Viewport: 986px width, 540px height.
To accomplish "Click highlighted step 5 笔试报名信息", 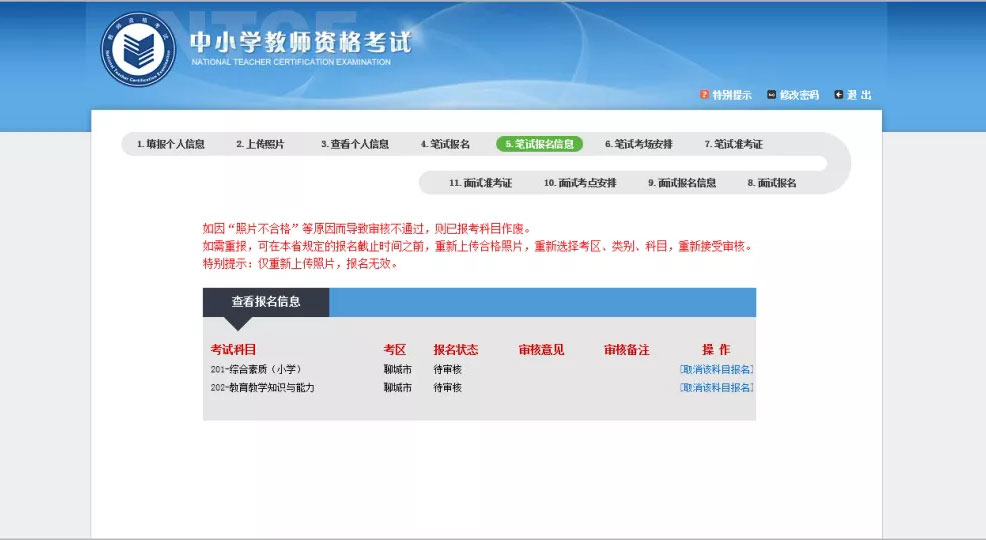I will [539, 144].
